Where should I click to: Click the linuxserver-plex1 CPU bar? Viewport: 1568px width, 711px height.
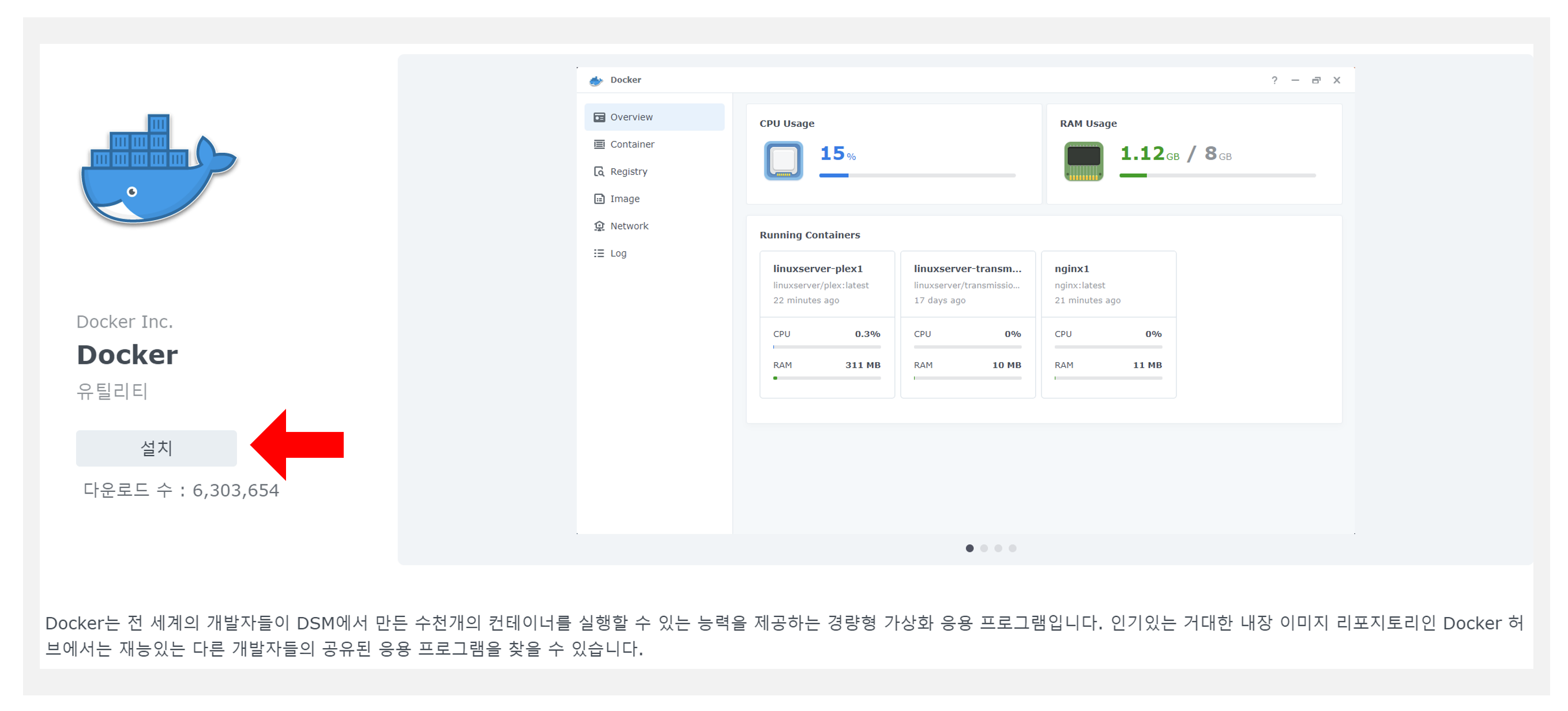pos(826,347)
